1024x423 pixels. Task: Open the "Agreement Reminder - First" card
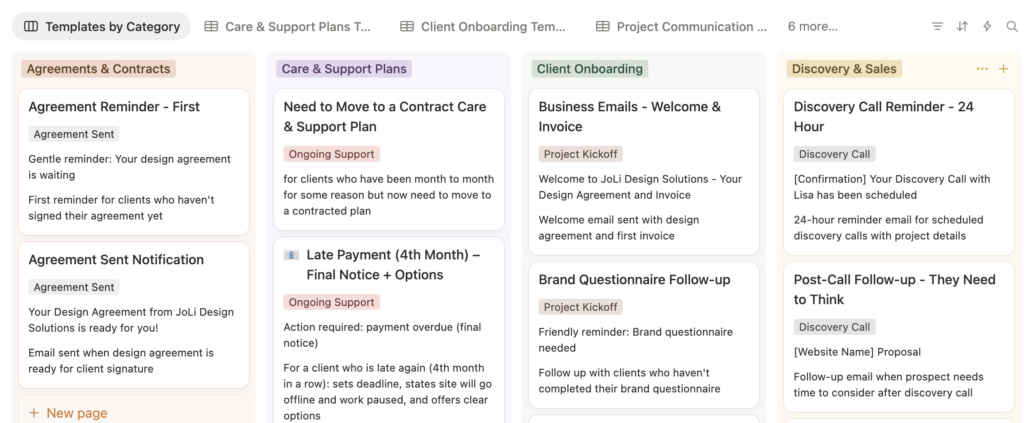click(114, 107)
